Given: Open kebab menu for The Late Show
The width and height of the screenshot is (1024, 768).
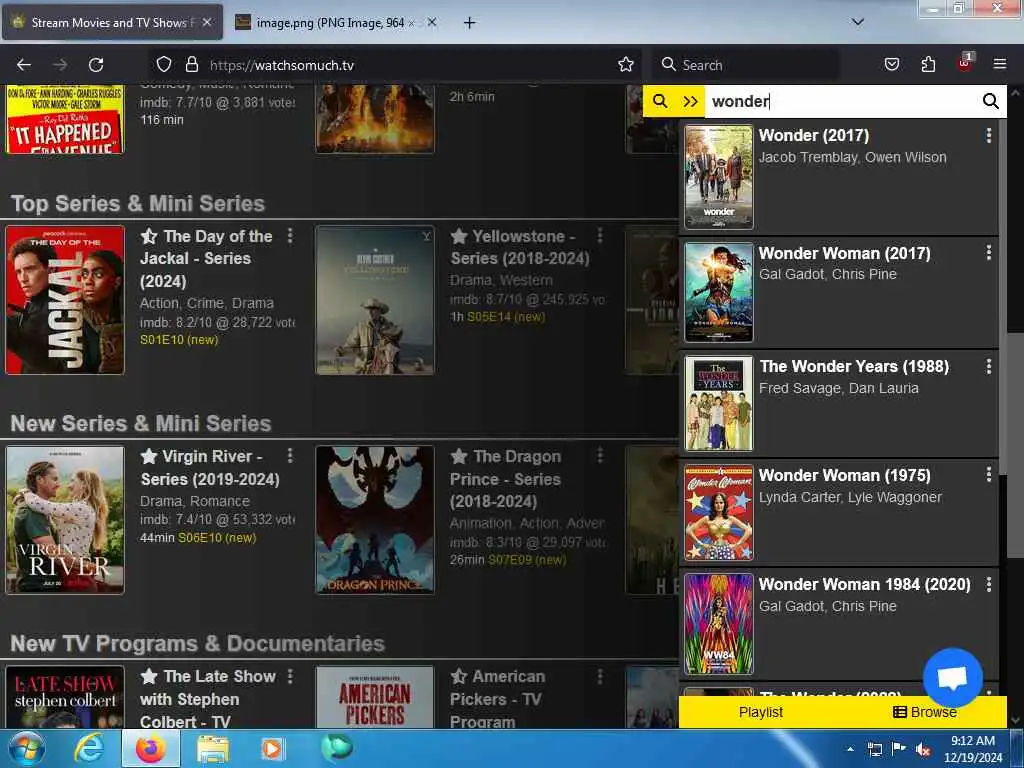Looking at the screenshot, I should tap(290, 676).
